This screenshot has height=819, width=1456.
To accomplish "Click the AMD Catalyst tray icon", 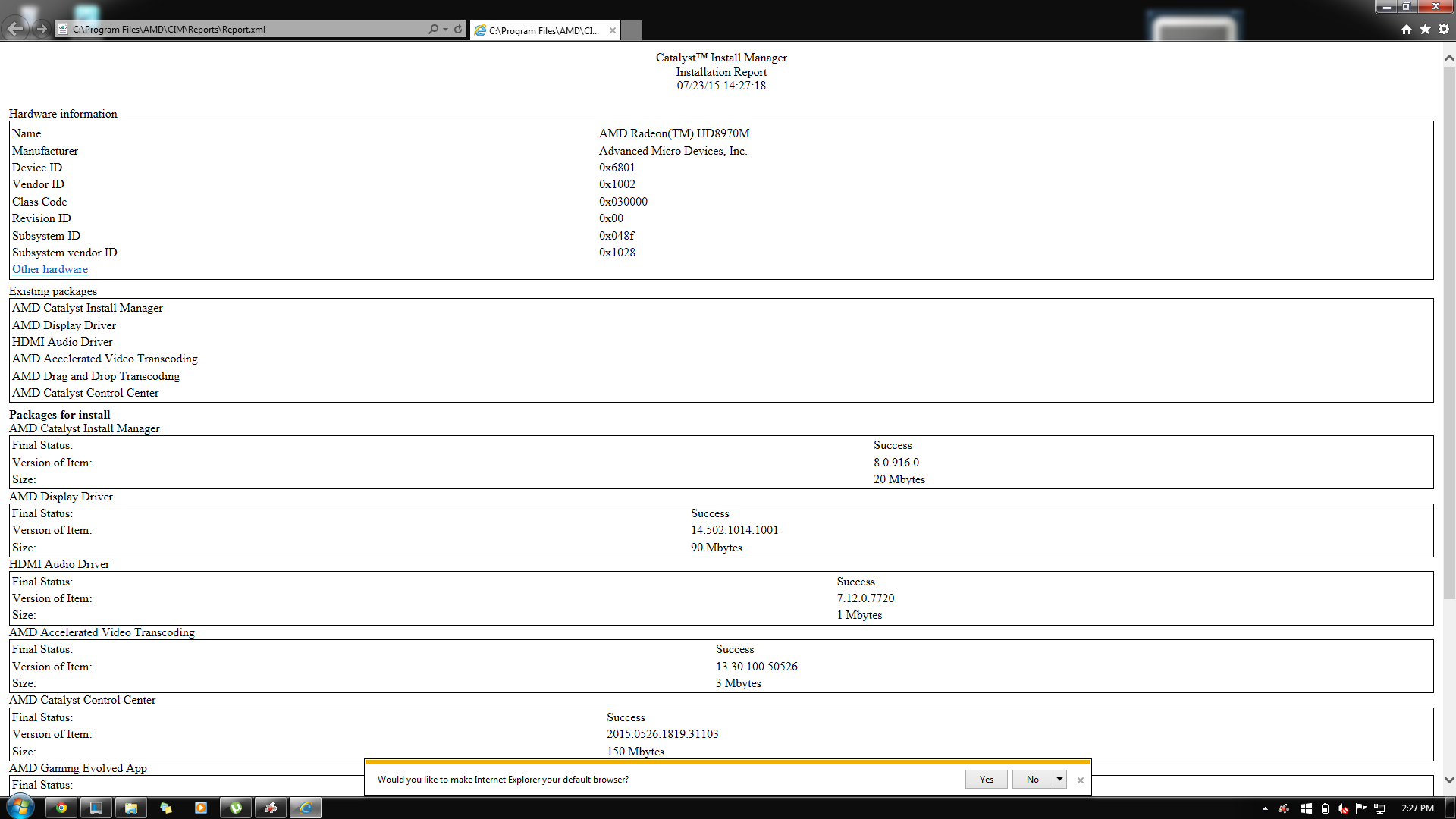I will coord(1284,808).
